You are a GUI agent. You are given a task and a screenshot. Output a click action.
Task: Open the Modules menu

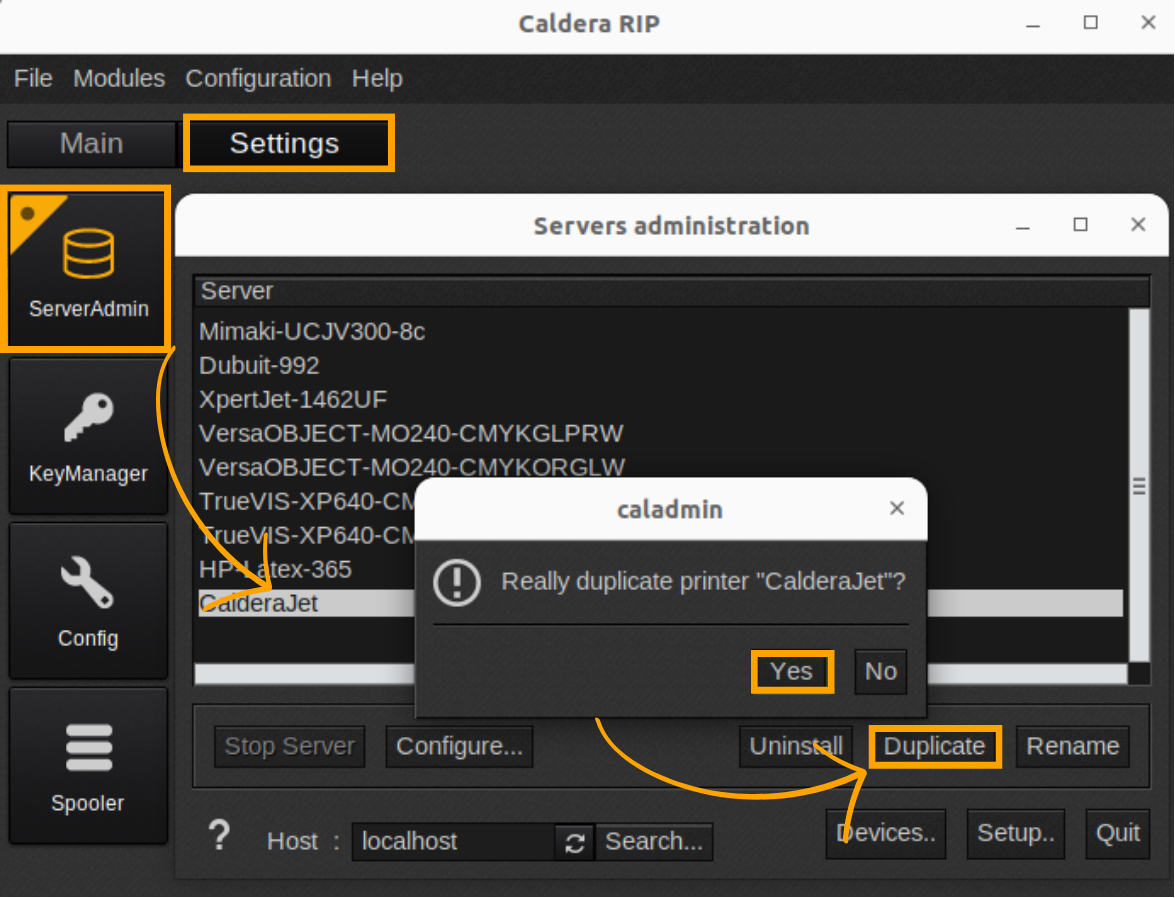[x=119, y=79]
